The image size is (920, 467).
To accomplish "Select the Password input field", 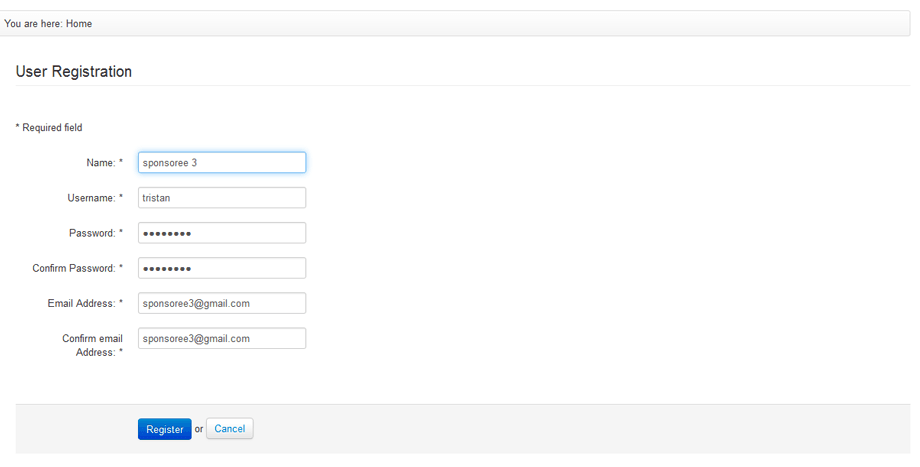I will pos(222,233).
